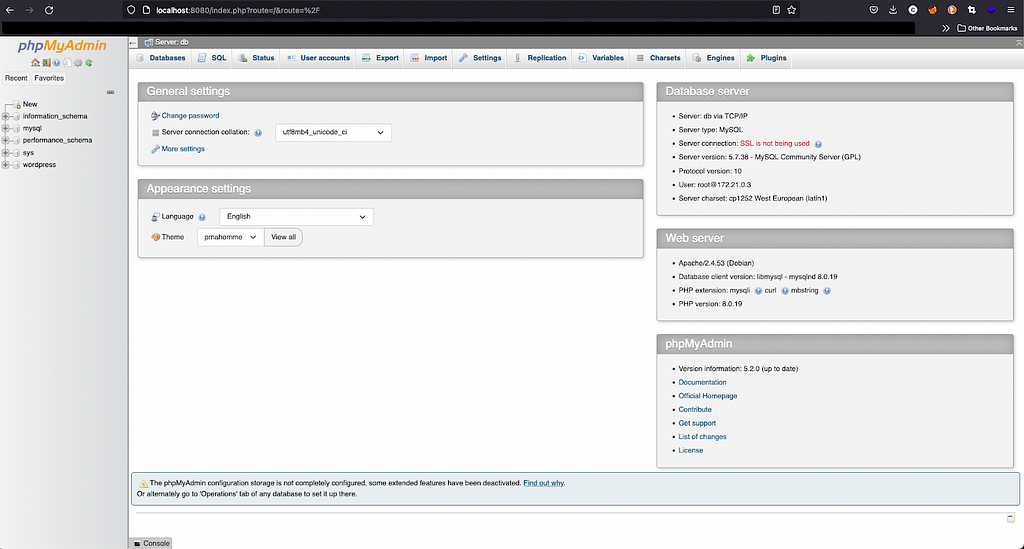Select the Import tab
The height and width of the screenshot is (549, 1024).
coord(428,58)
